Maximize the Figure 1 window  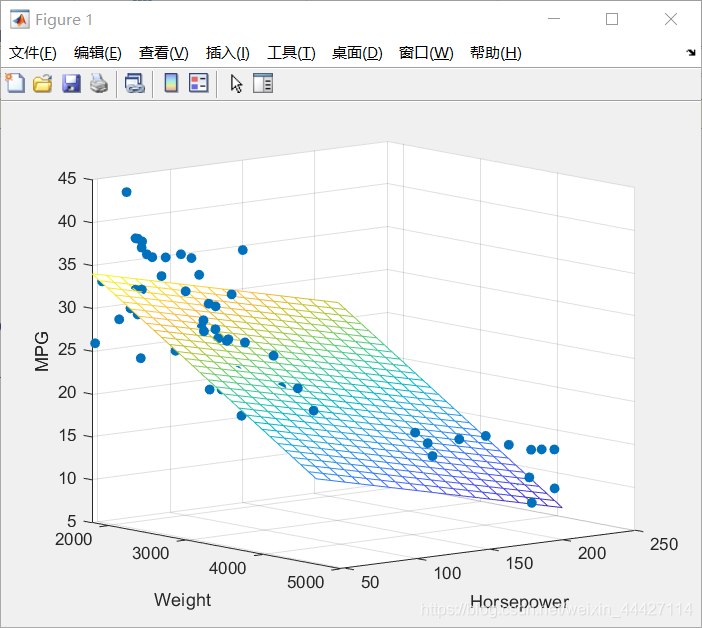click(612, 19)
